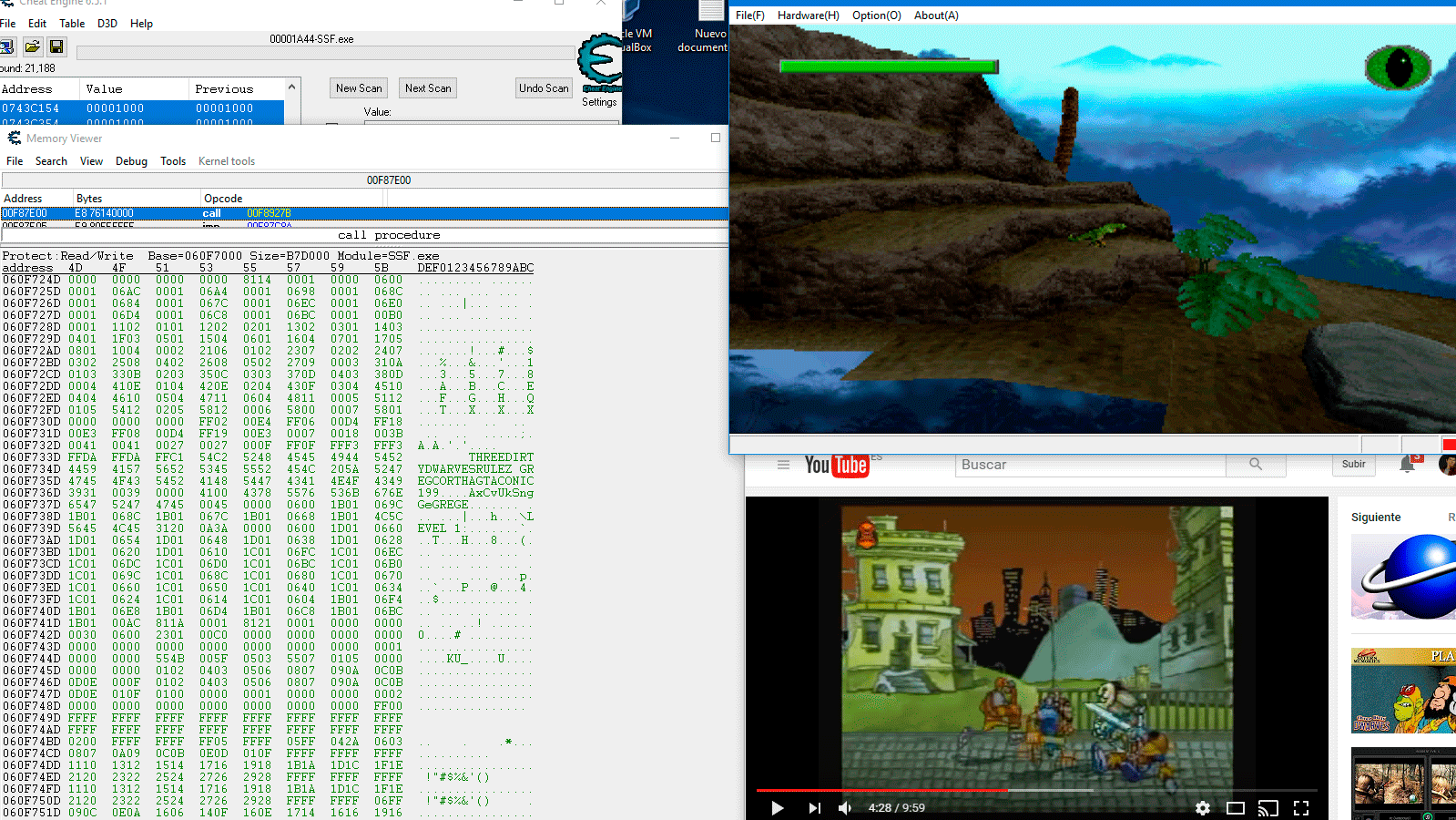
Task: Click the 00001A44-SSF.exe process label
Action: [x=311, y=39]
